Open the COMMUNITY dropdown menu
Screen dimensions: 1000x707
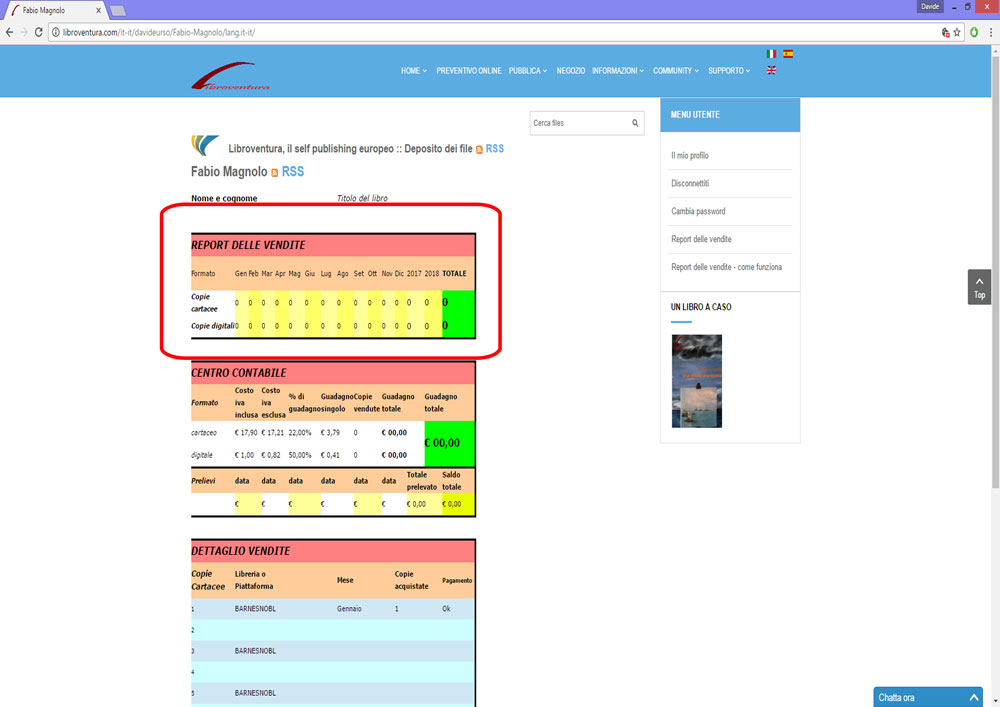[x=675, y=71]
